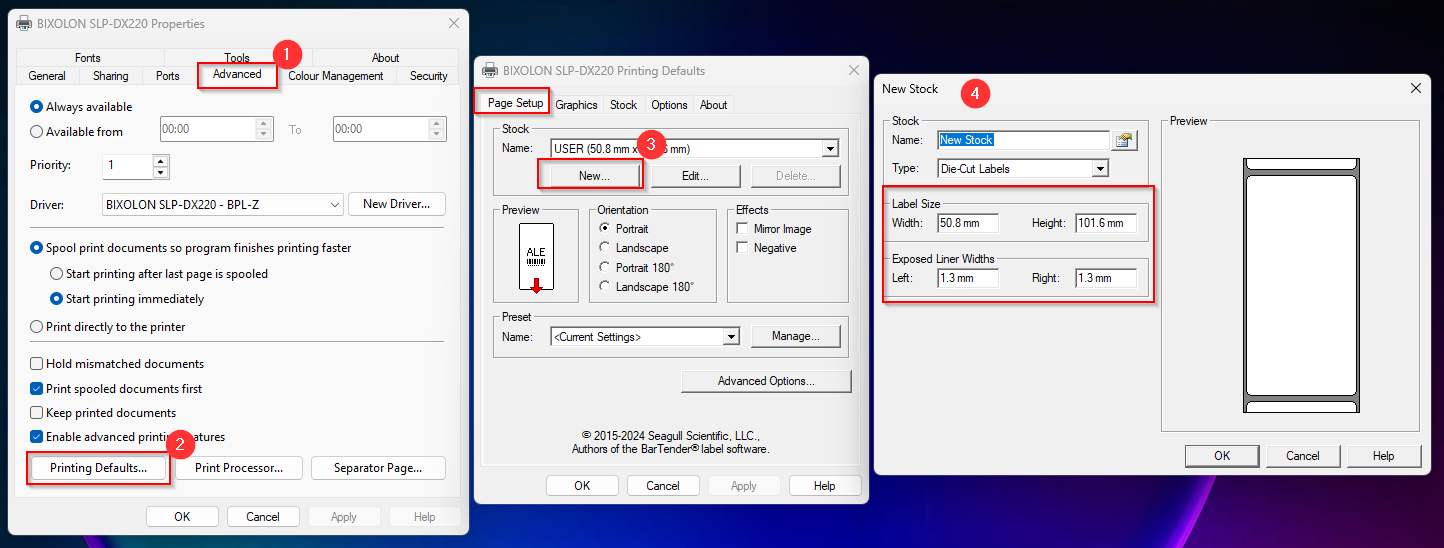Enable Keep printed documents checkbox
This screenshot has height=548, width=1444.
coord(37,412)
